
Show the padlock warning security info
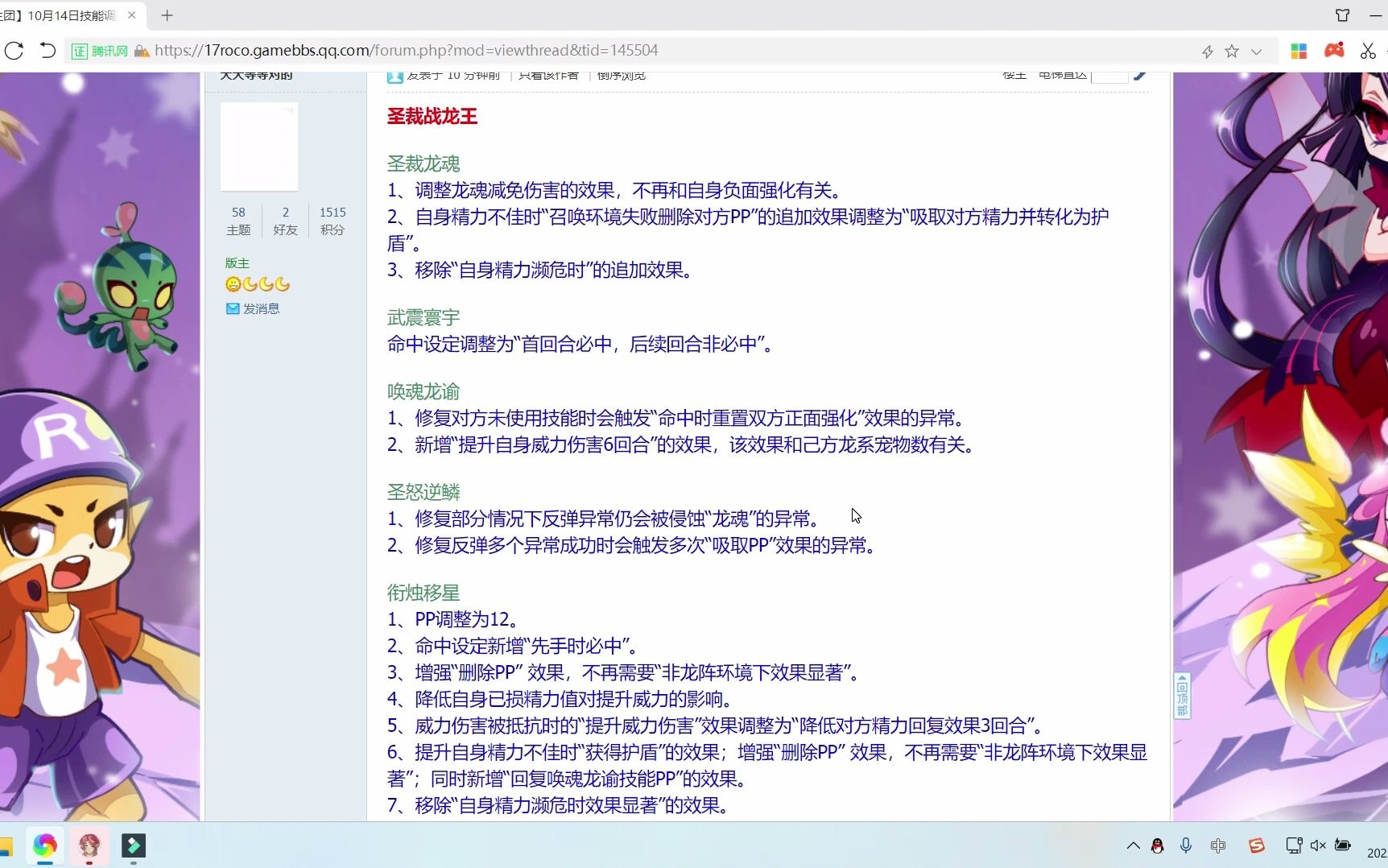(142, 51)
